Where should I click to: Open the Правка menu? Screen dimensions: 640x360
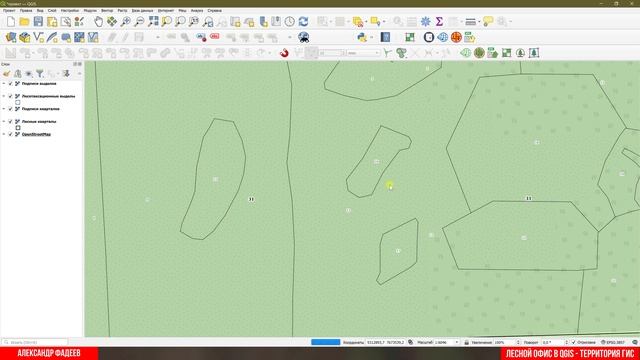[26, 11]
